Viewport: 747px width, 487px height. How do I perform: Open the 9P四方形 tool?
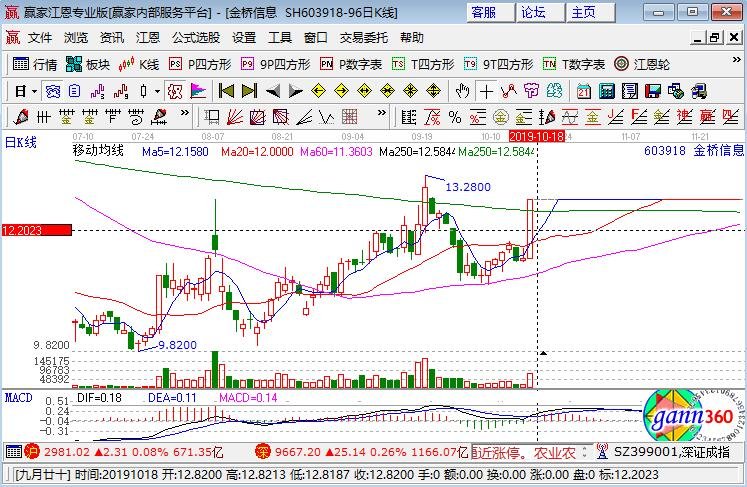[275, 64]
